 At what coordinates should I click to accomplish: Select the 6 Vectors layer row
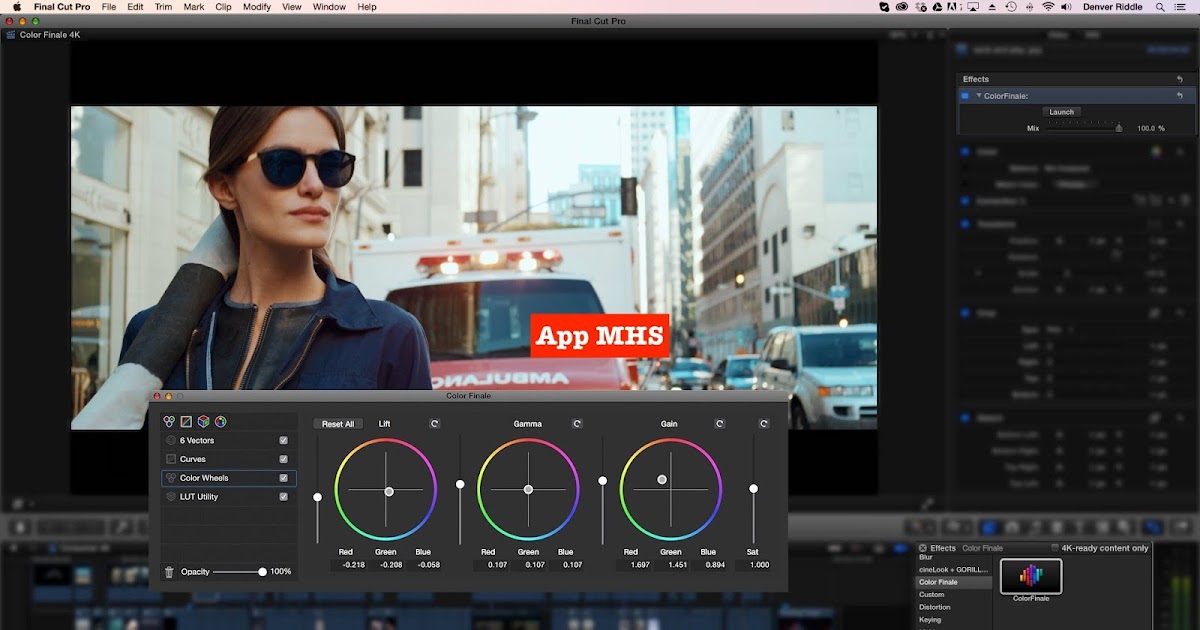(229, 440)
